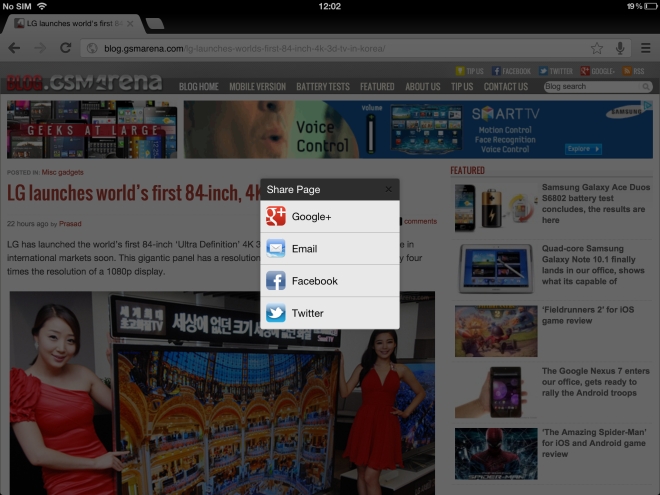
Task: Share page to Facebook
Action: pos(330,281)
